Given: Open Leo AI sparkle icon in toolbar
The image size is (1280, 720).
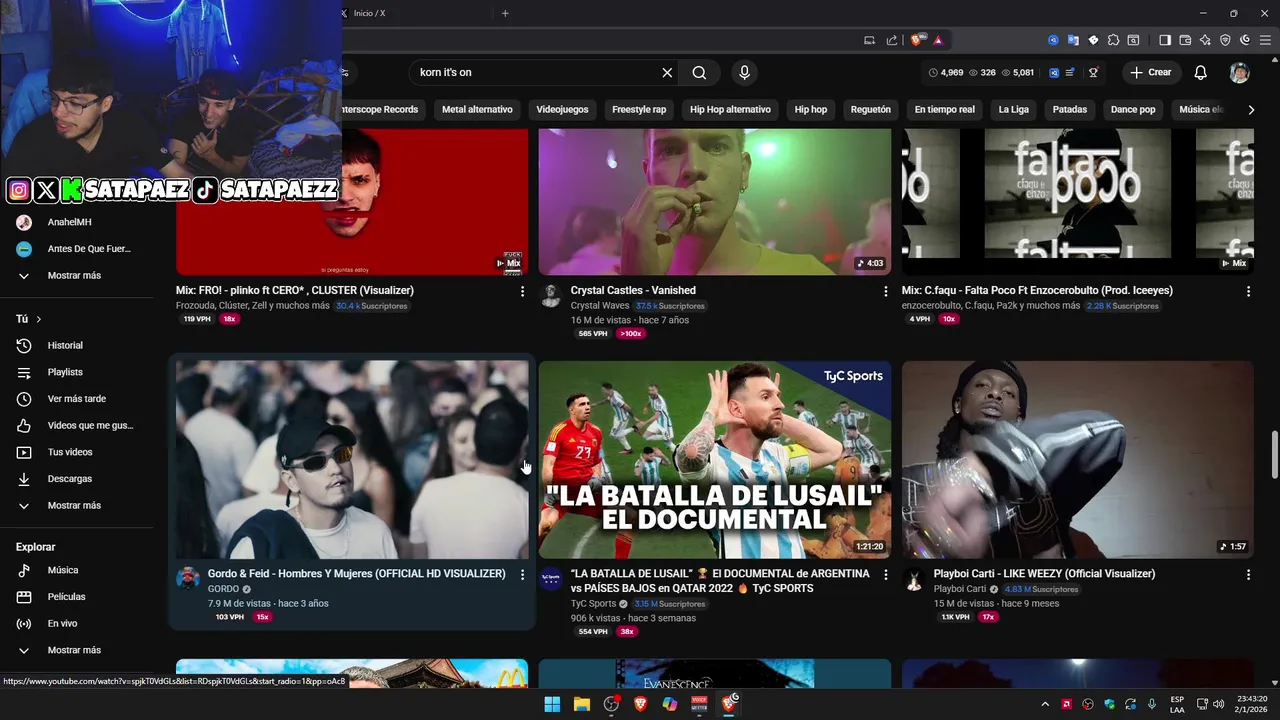Looking at the screenshot, I should pyautogui.click(x=1205, y=40).
